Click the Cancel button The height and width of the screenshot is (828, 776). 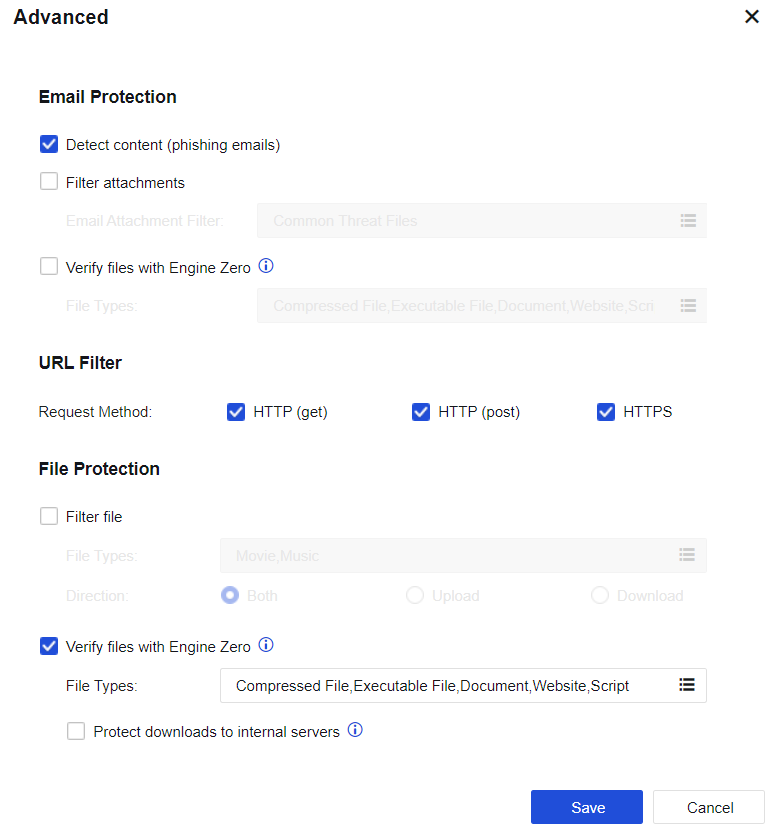[x=709, y=807]
